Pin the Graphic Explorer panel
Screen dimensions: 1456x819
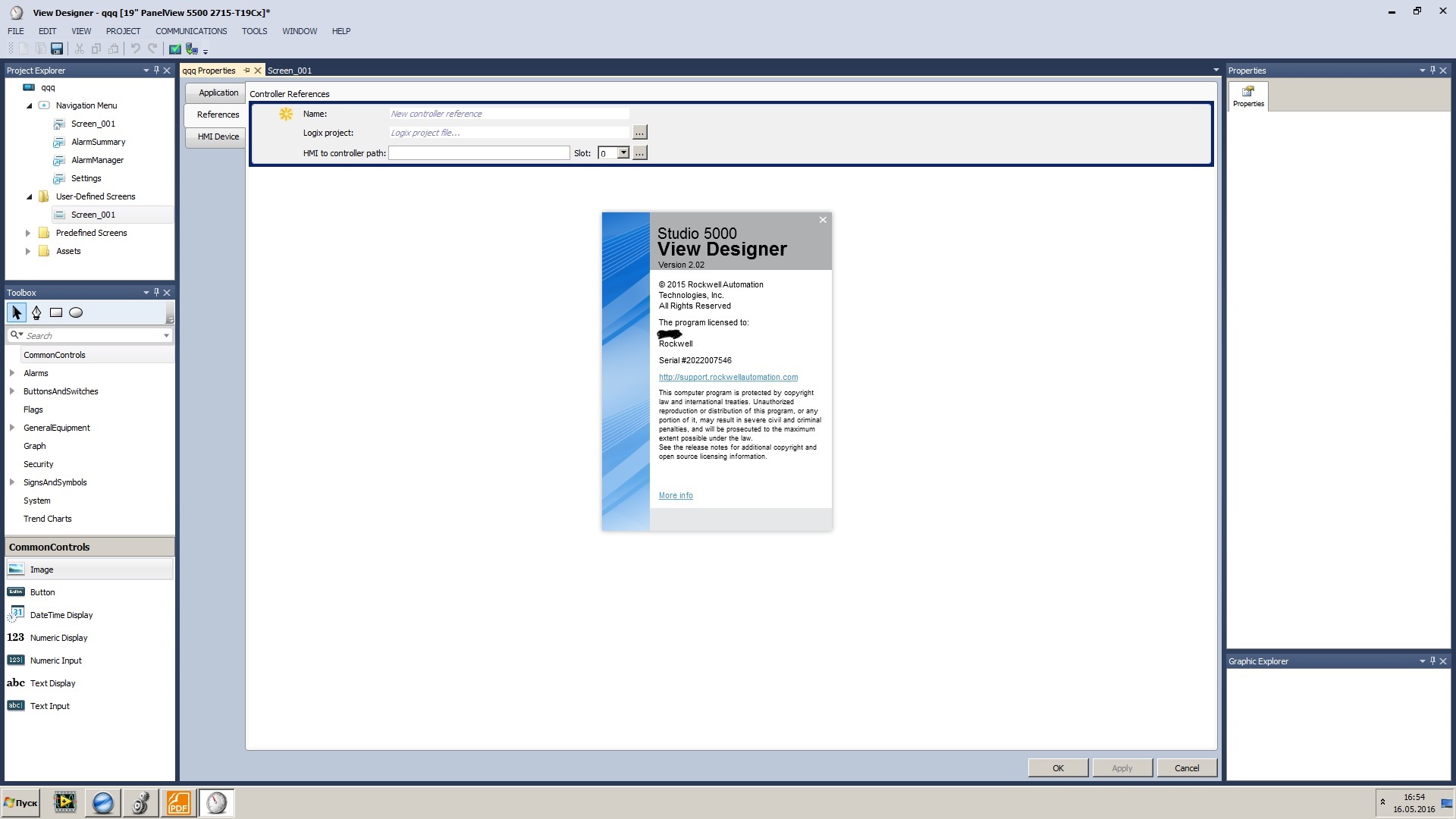[x=1432, y=661]
